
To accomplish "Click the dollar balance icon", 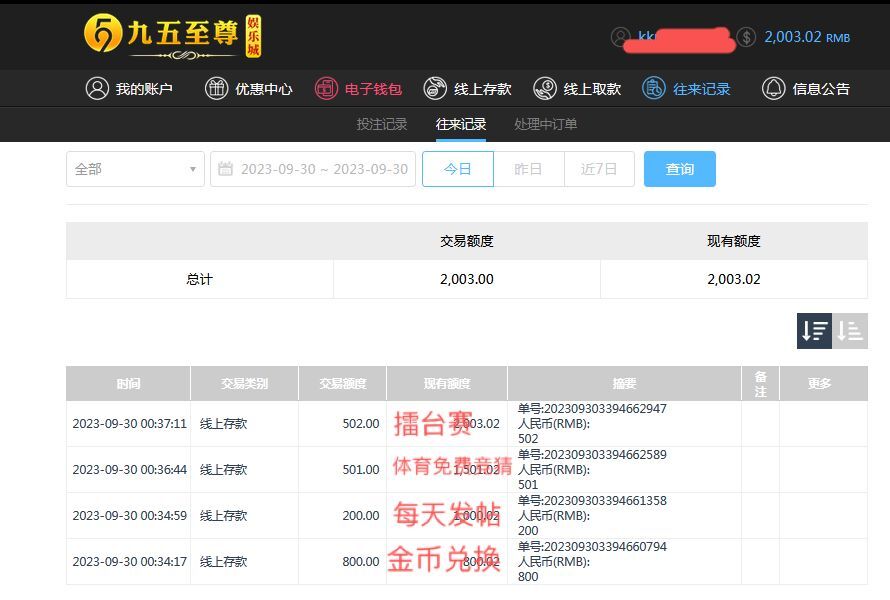I will 746,37.
